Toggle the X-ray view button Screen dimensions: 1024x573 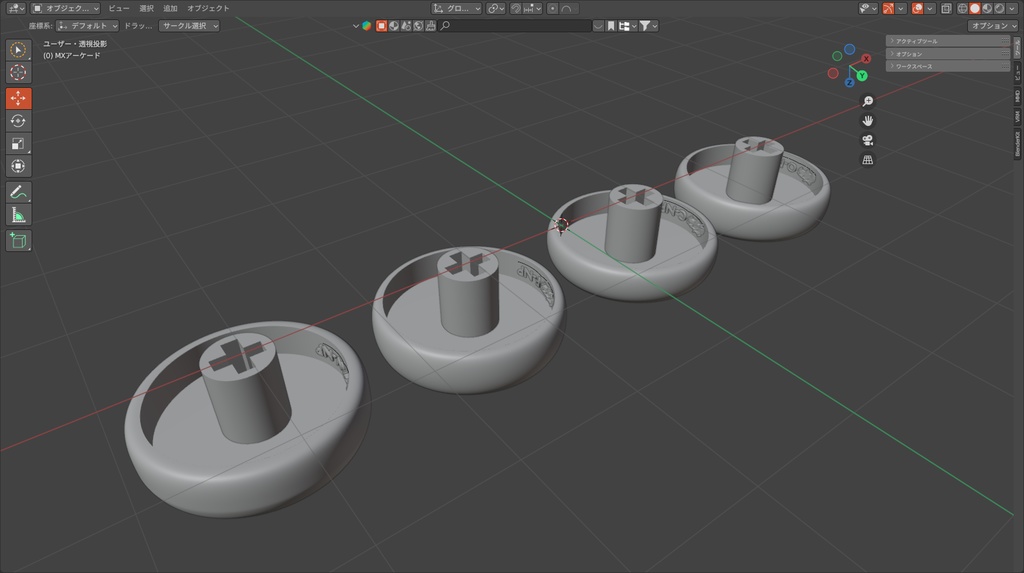[x=946, y=8]
